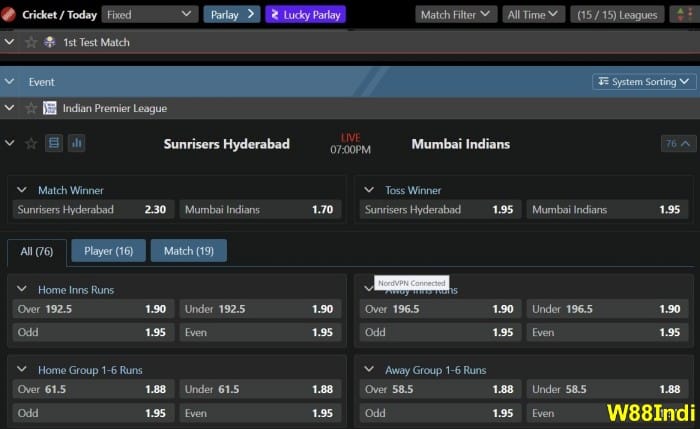Collapse the Home Inns Runs section
The height and width of the screenshot is (429, 700).
click(x=22, y=290)
